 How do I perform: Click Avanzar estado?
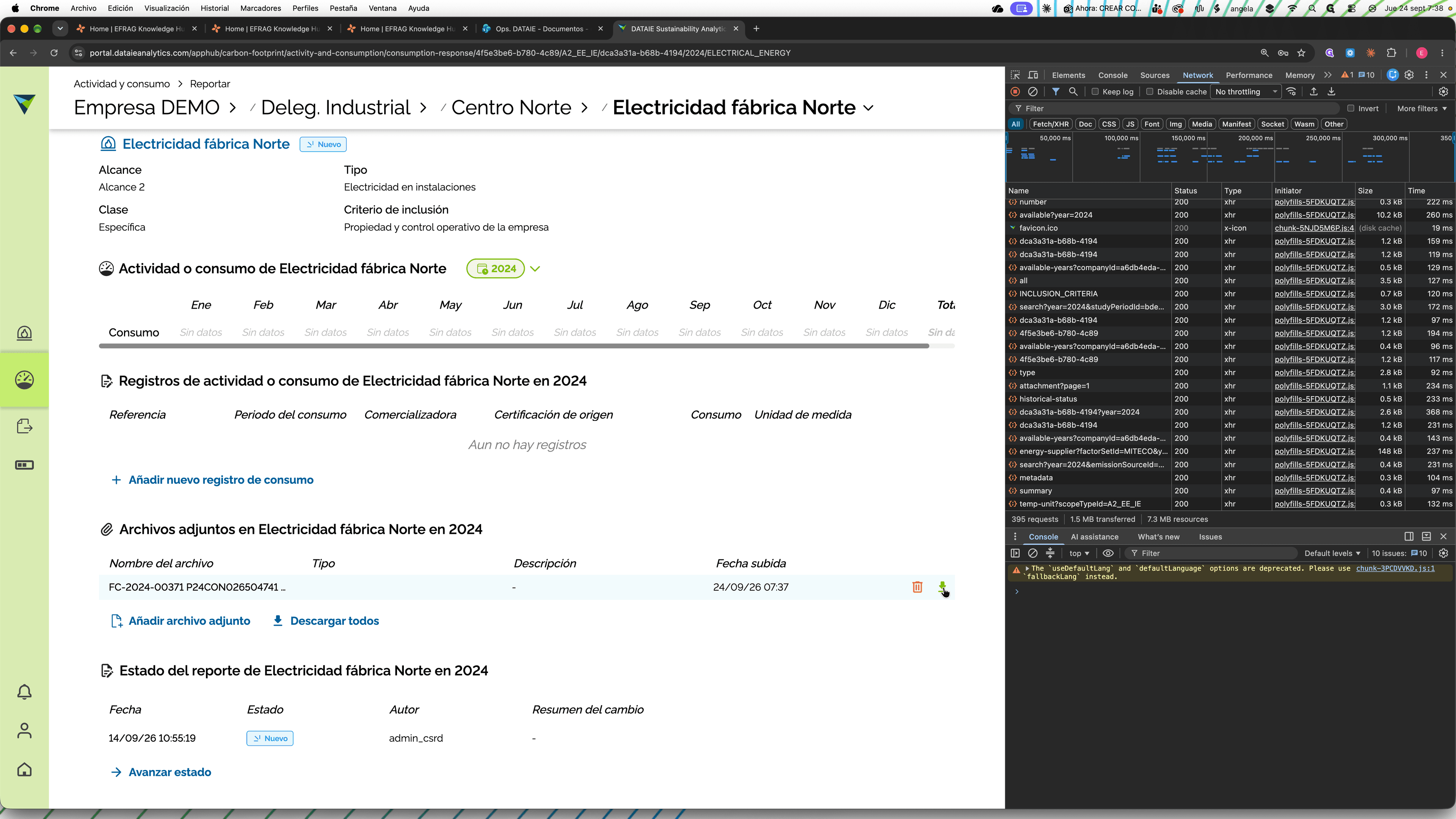160,773
